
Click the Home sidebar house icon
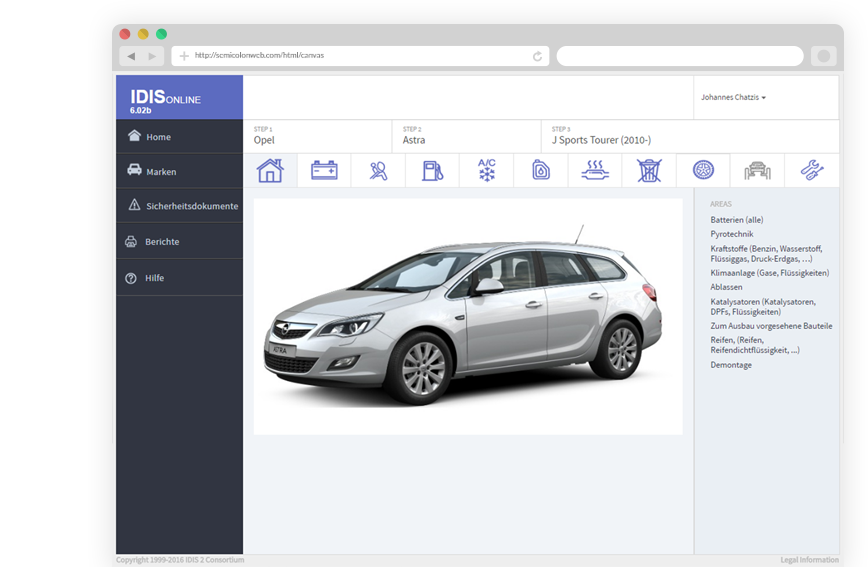[x=134, y=136]
